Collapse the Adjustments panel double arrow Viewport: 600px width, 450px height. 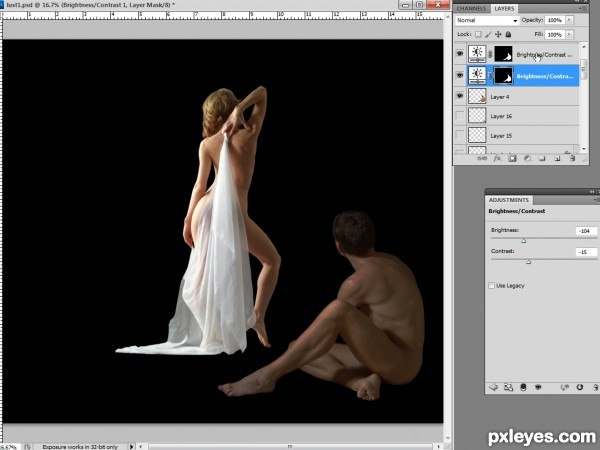[592, 191]
